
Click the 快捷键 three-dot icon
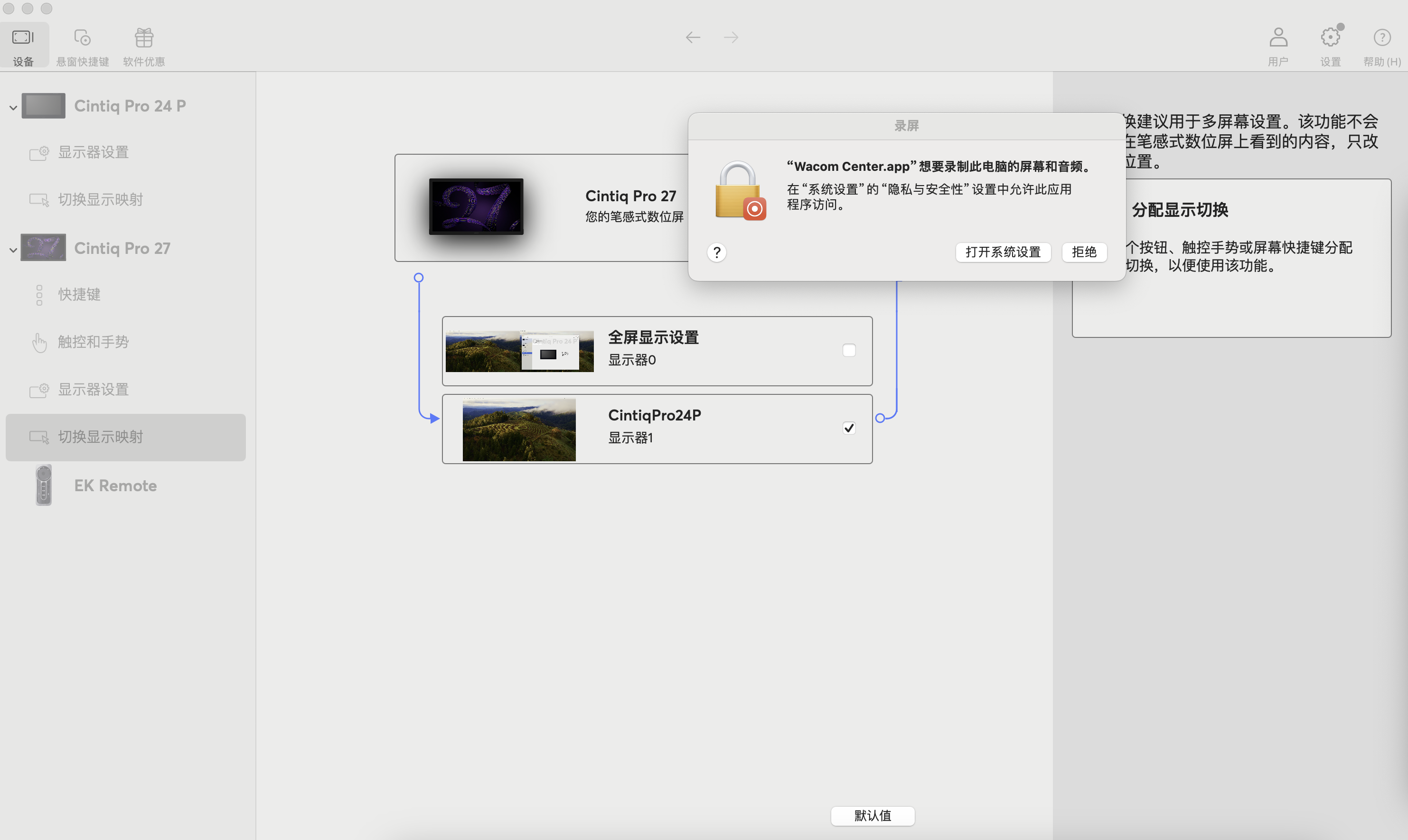click(x=39, y=295)
